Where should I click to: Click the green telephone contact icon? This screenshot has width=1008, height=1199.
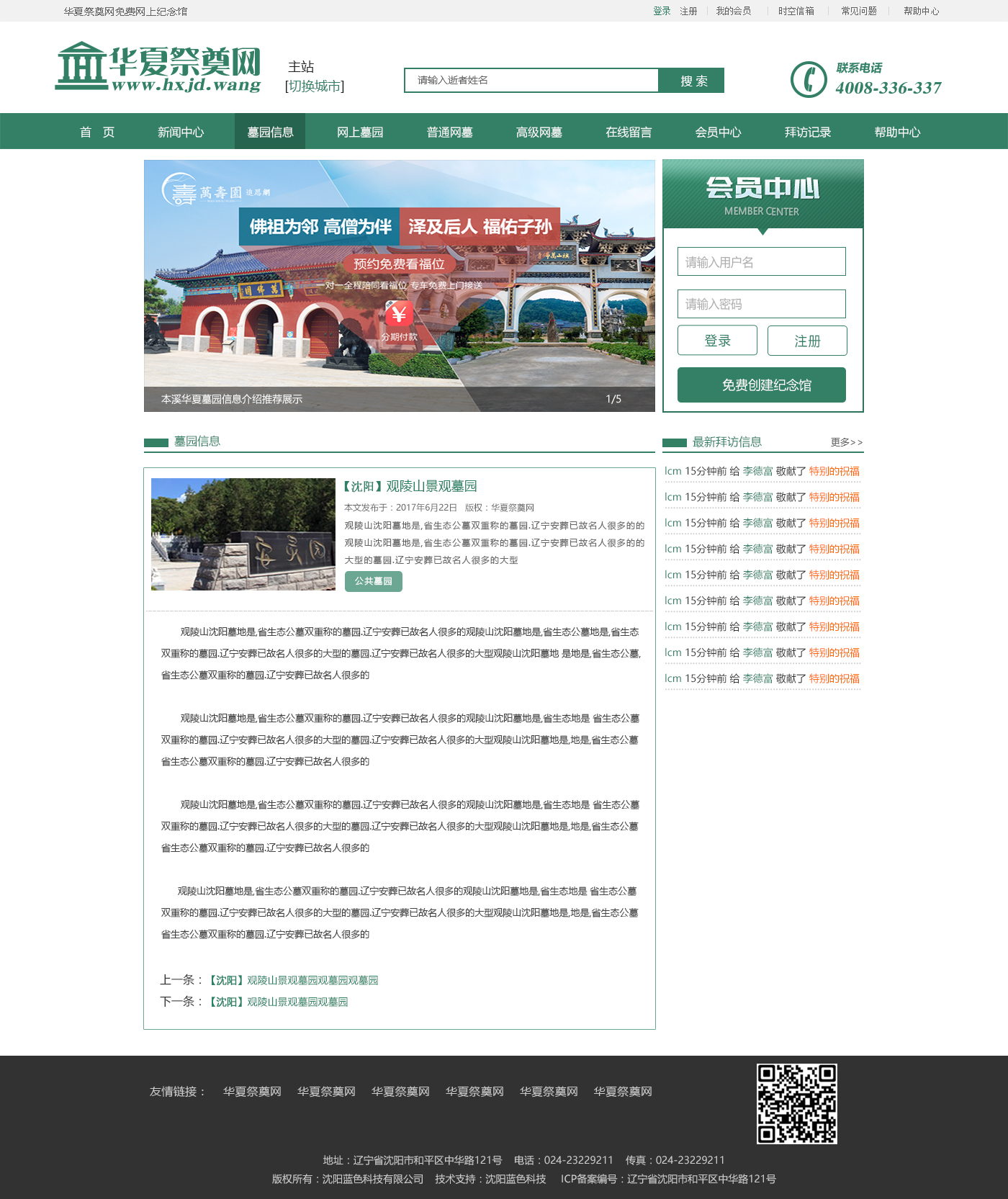coord(808,80)
